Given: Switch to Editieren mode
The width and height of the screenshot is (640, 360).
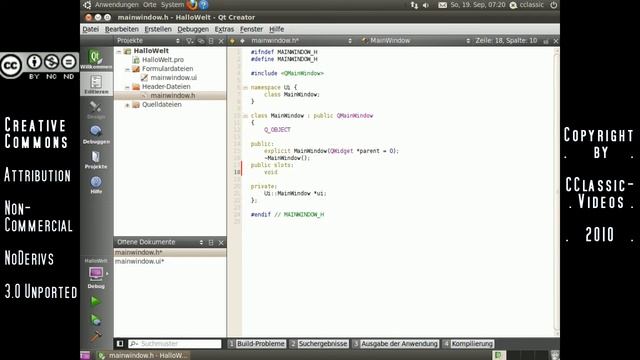Looking at the screenshot, I should click(x=96, y=84).
